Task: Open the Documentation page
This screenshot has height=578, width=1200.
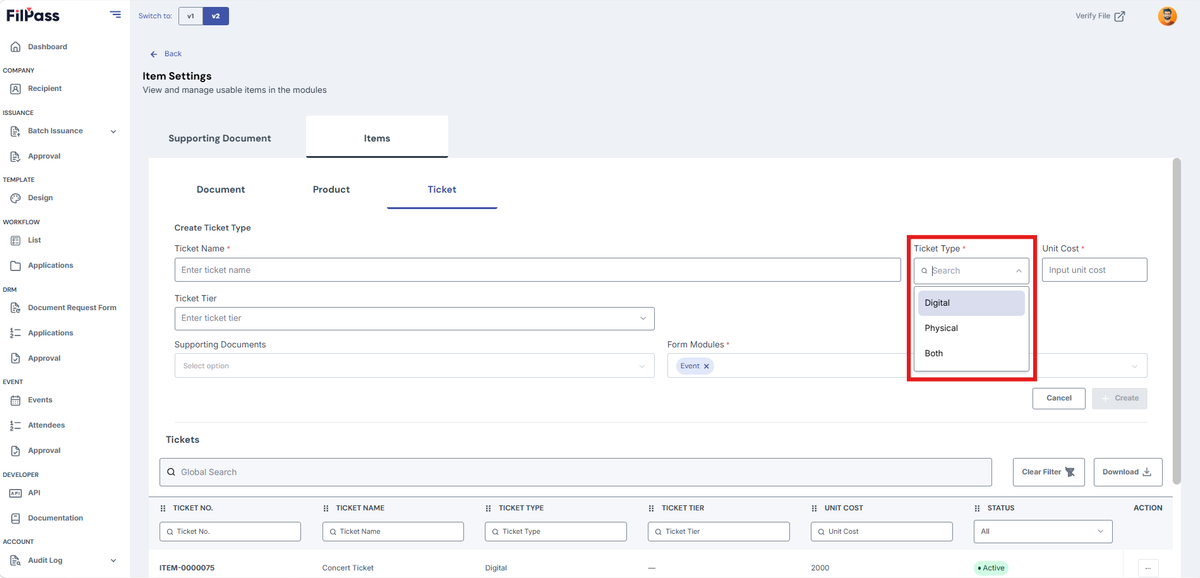Action: [x=55, y=518]
